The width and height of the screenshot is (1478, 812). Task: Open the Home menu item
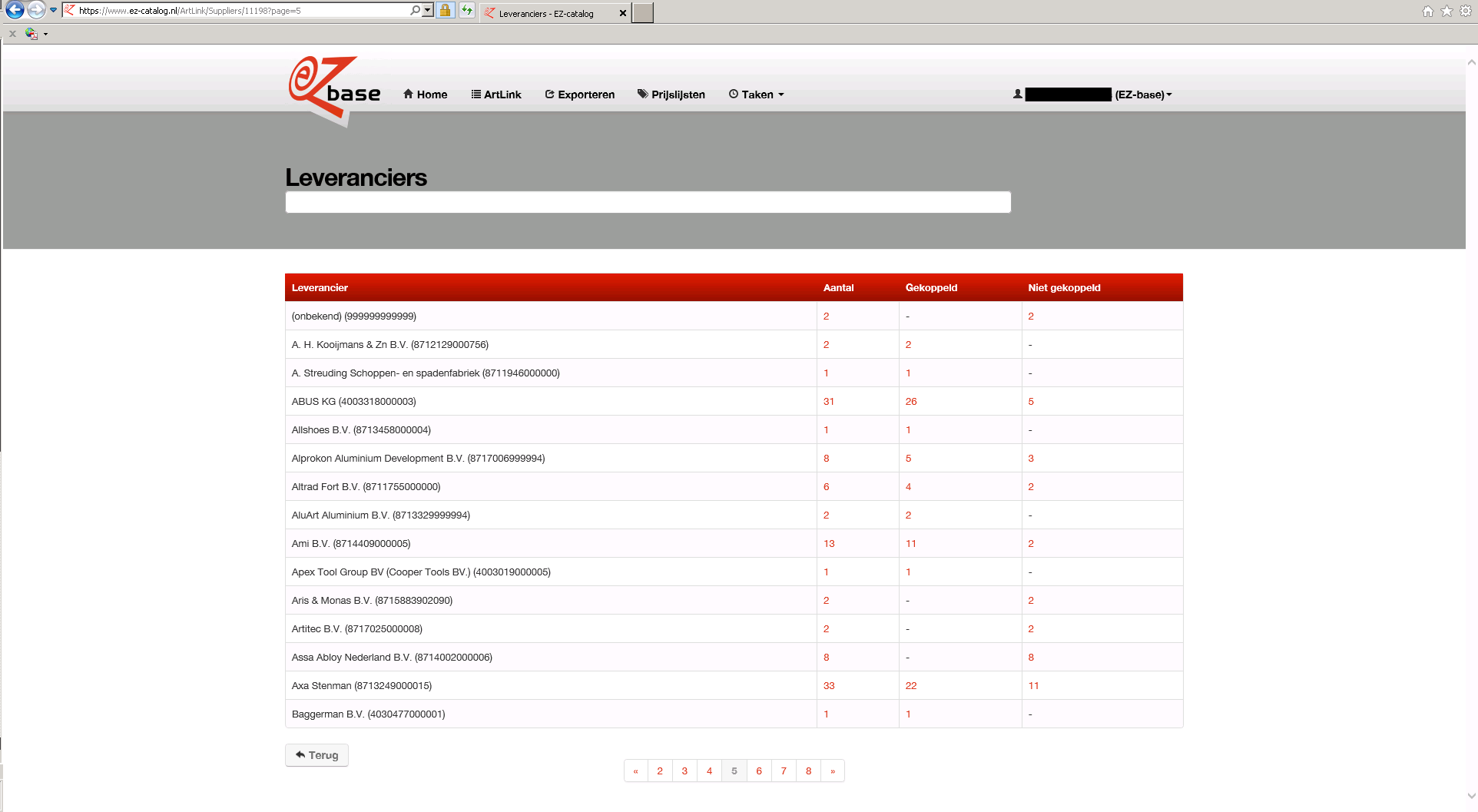click(426, 94)
